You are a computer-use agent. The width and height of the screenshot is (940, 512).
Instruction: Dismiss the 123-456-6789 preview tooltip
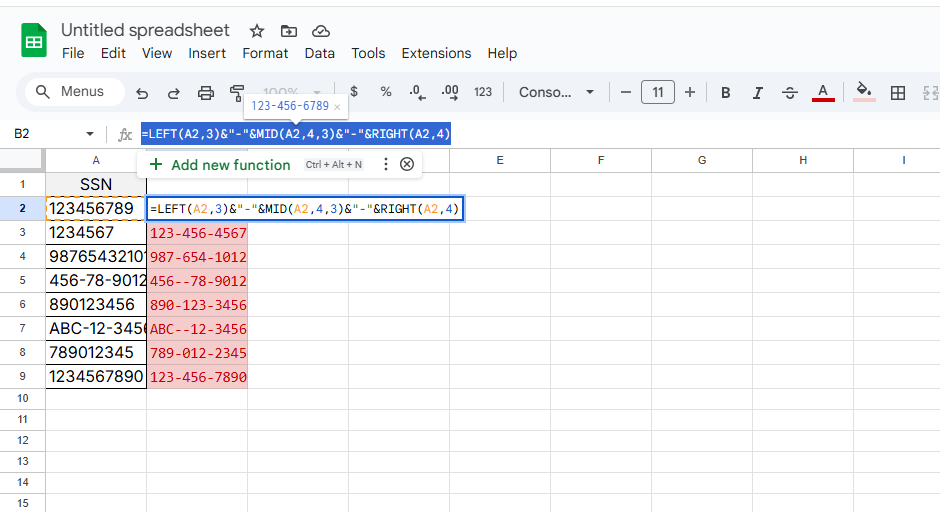click(x=337, y=106)
